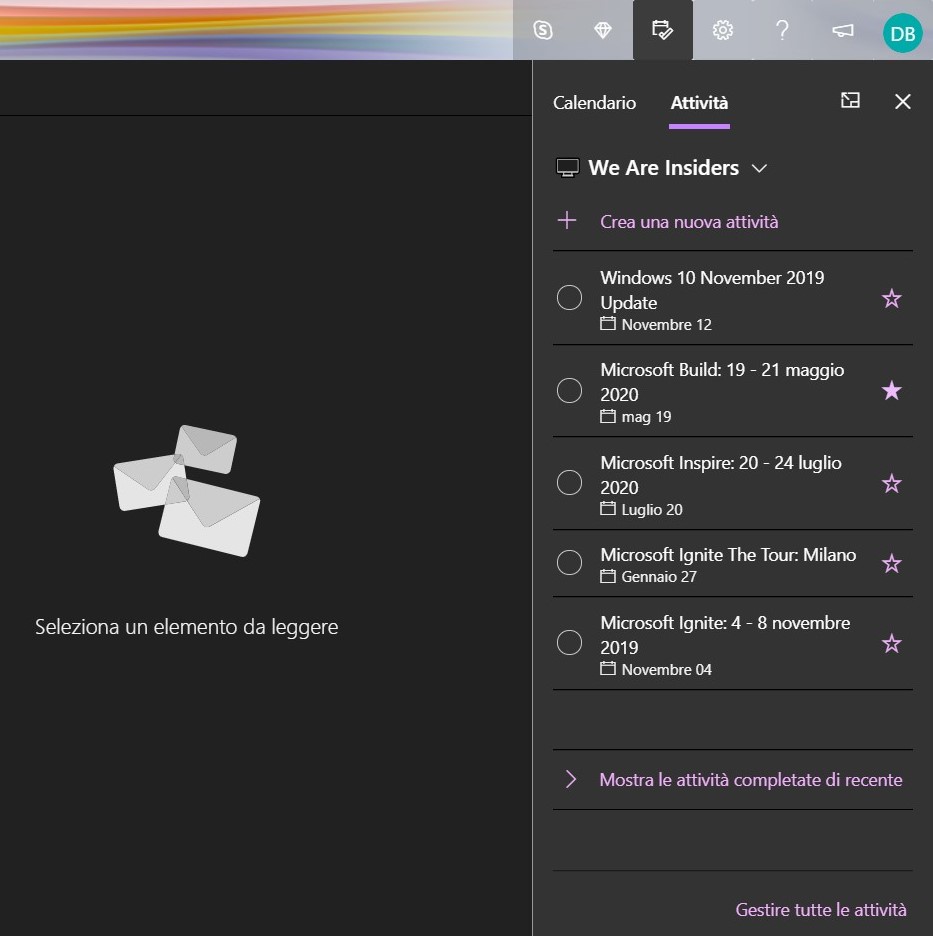This screenshot has width=933, height=936.
Task: Click the diamond premium icon
Action: [603, 30]
